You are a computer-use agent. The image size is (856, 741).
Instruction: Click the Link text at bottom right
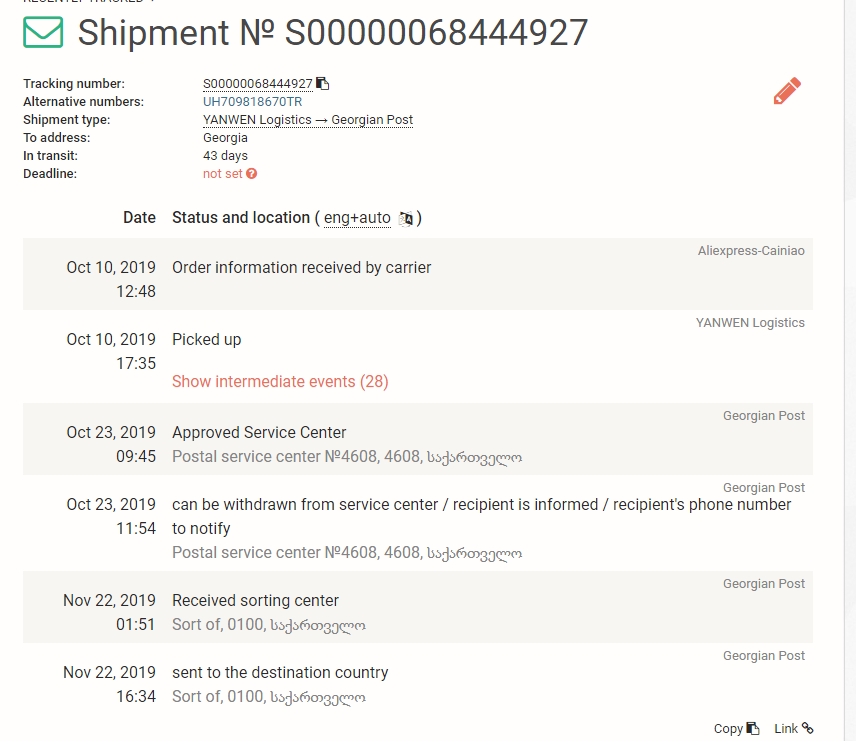(786, 729)
